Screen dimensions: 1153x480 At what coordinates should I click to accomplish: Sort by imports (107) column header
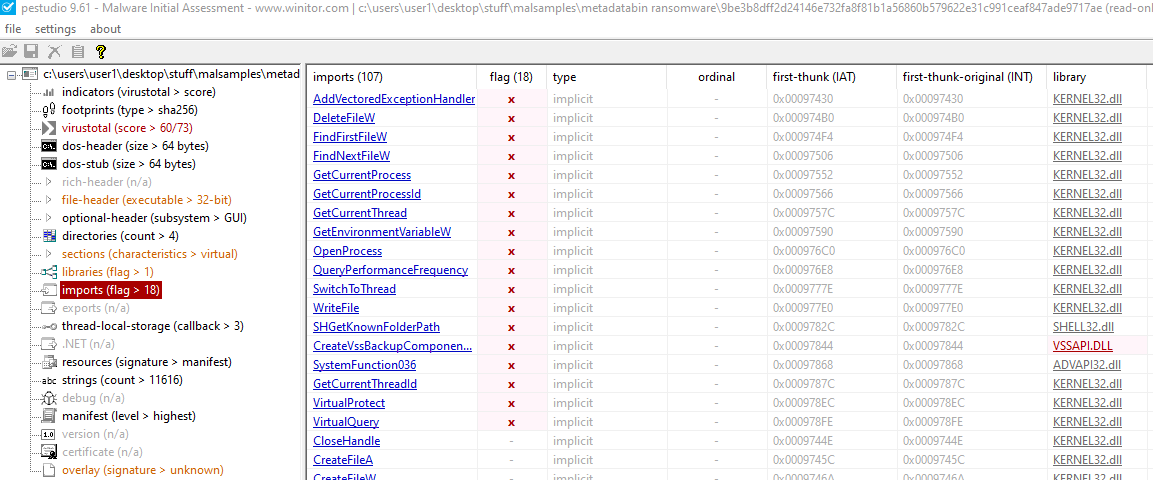[x=391, y=77]
